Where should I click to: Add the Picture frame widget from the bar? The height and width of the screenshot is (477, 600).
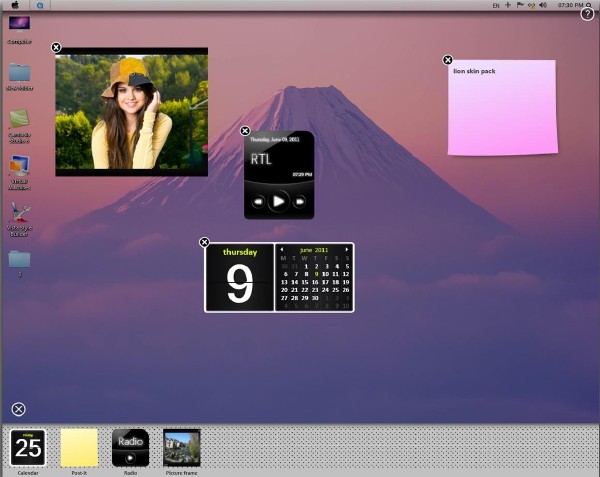pos(181,447)
